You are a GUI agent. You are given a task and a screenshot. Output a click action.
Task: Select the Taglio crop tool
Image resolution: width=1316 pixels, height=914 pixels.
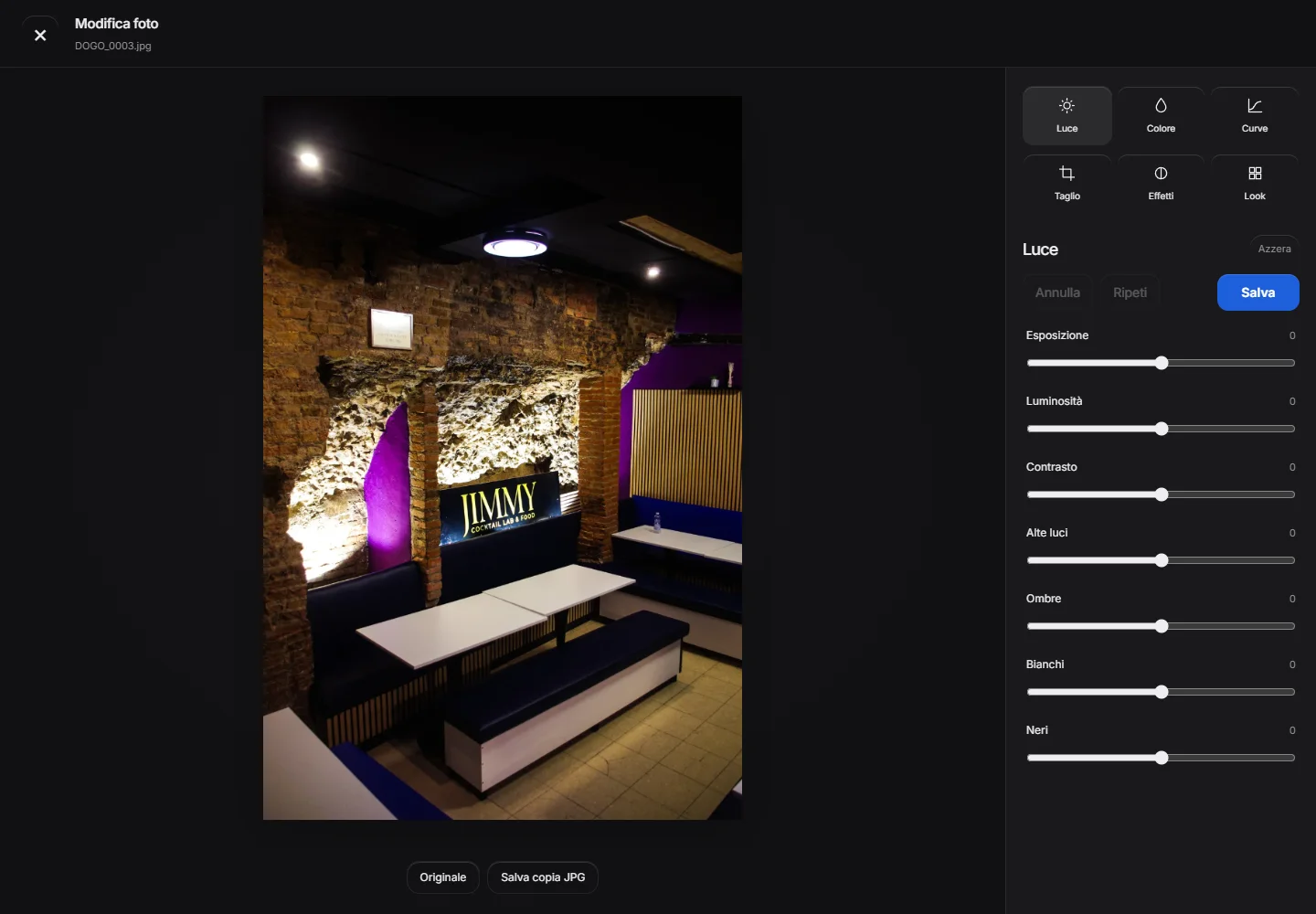tap(1067, 184)
